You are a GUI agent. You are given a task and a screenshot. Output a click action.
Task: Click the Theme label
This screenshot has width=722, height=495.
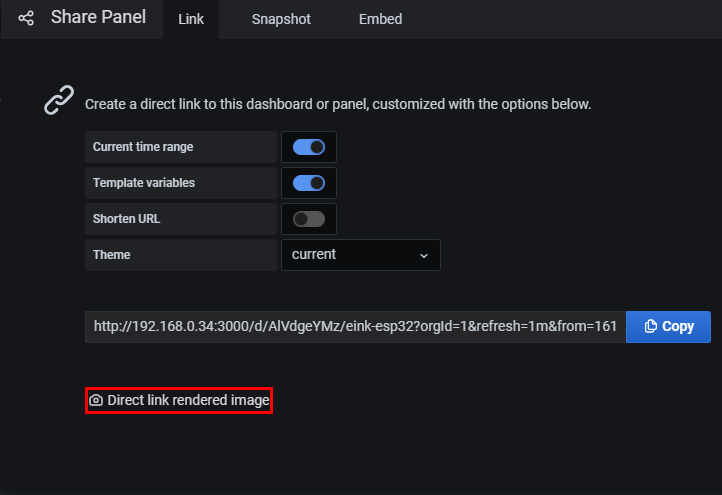(111, 255)
